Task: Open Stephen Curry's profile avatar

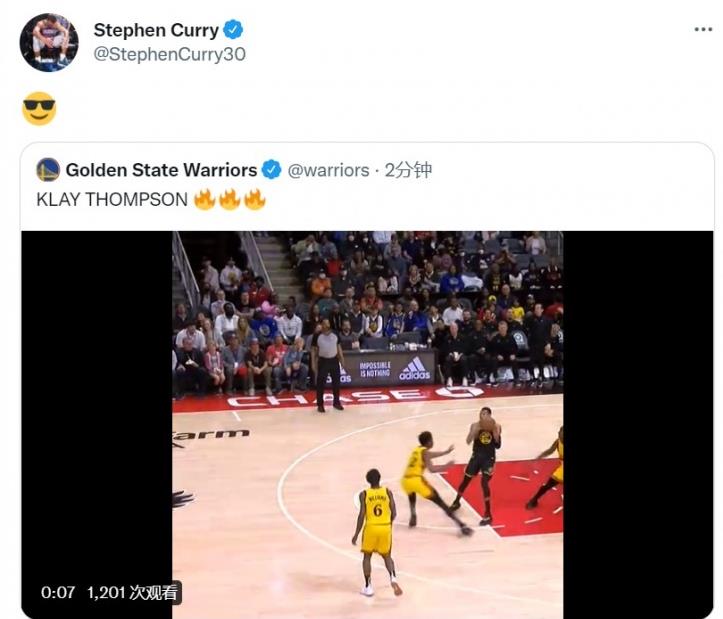Action: (49, 42)
